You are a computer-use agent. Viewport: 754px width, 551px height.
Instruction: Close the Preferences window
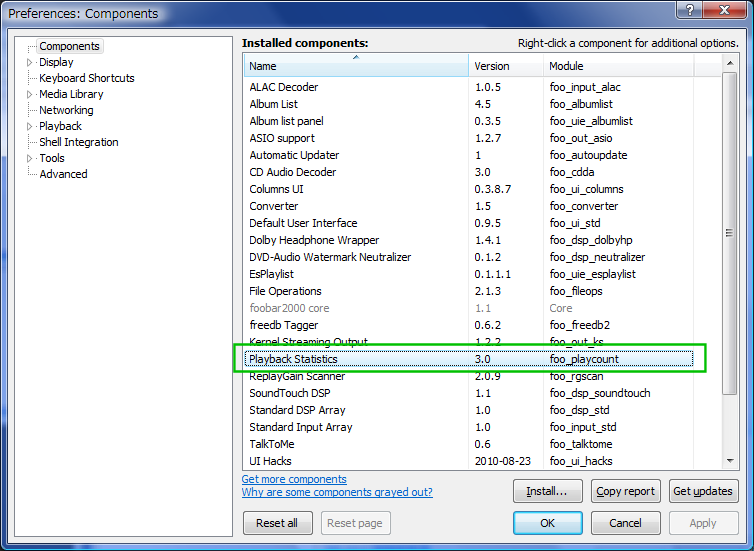tap(724, 10)
